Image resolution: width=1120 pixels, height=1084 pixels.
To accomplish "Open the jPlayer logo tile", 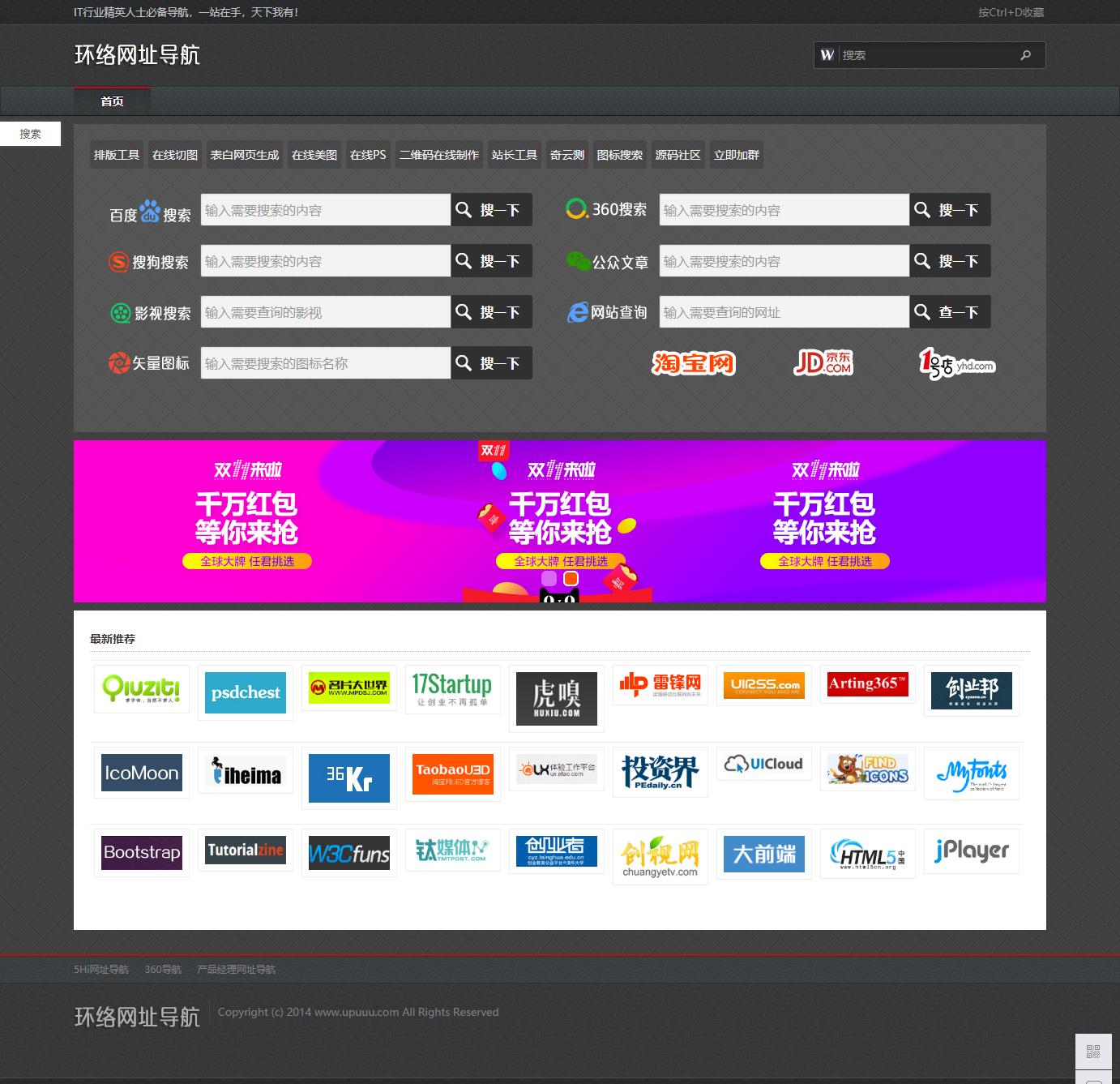I will point(972,851).
